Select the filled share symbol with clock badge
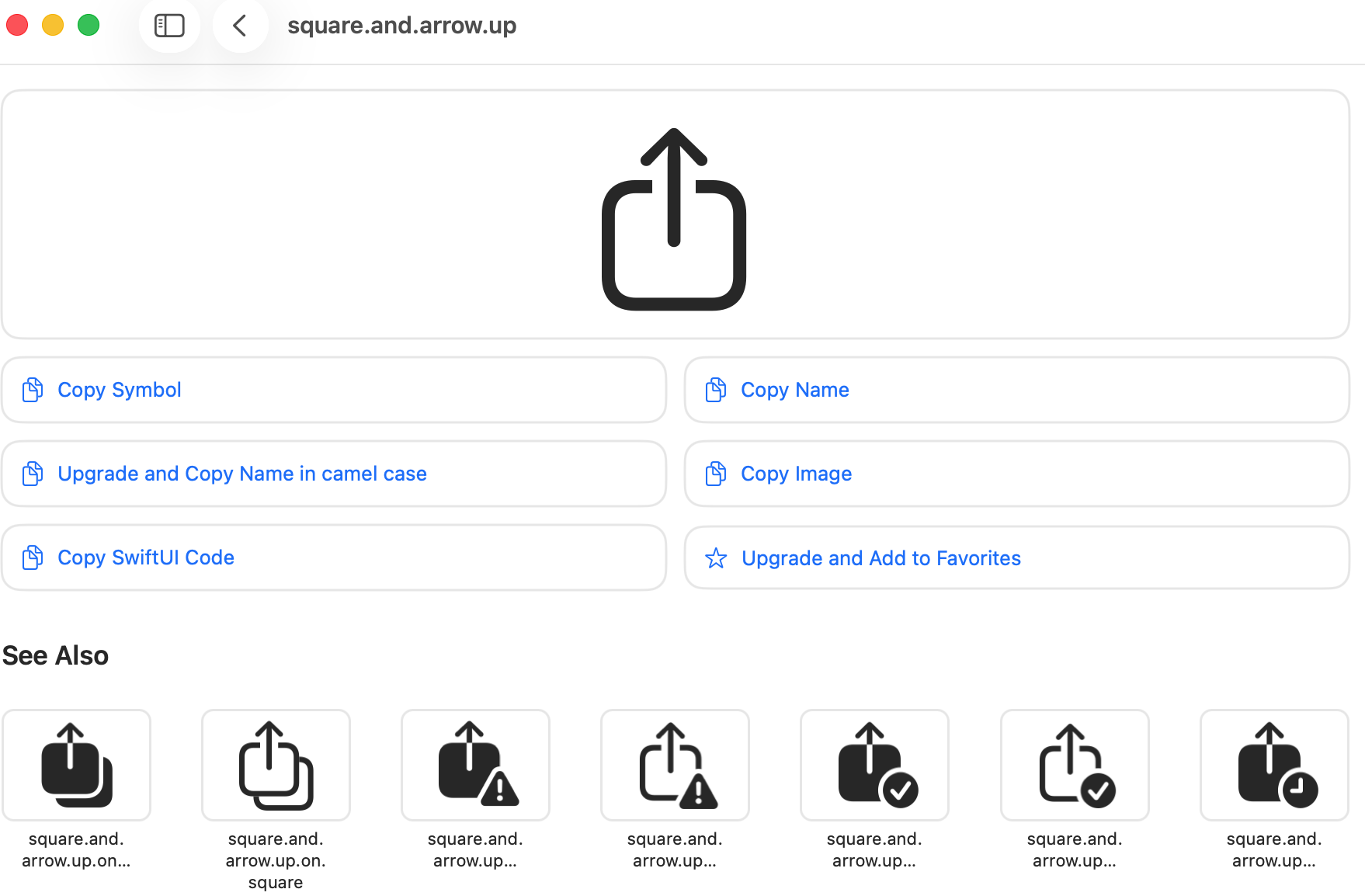 (1274, 765)
